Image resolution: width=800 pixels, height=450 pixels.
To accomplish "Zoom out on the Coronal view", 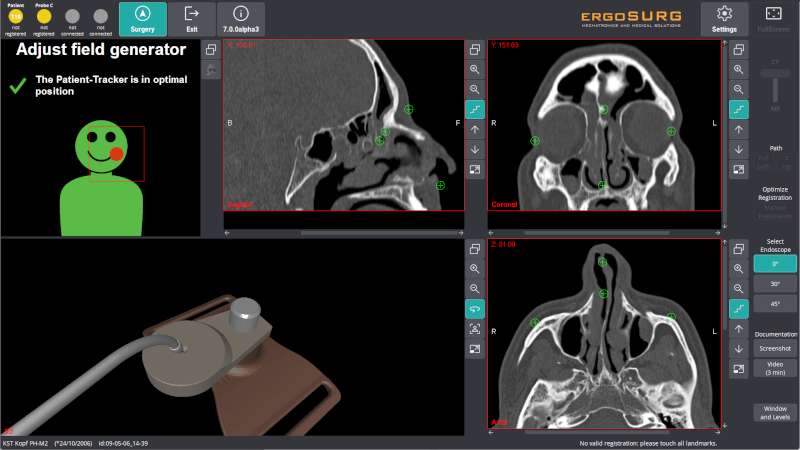I will 738,89.
